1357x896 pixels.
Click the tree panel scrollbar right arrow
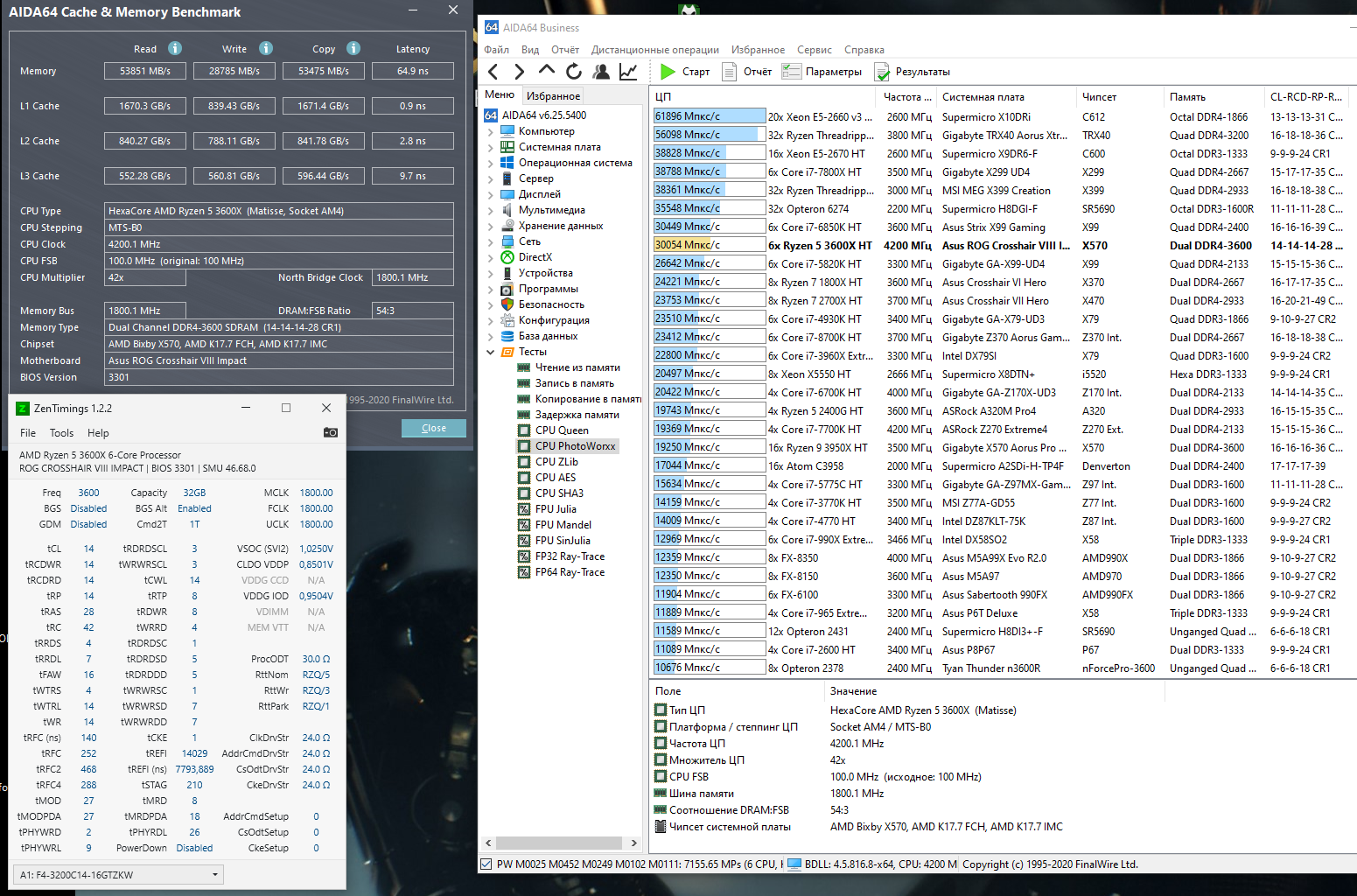pyautogui.click(x=634, y=843)
